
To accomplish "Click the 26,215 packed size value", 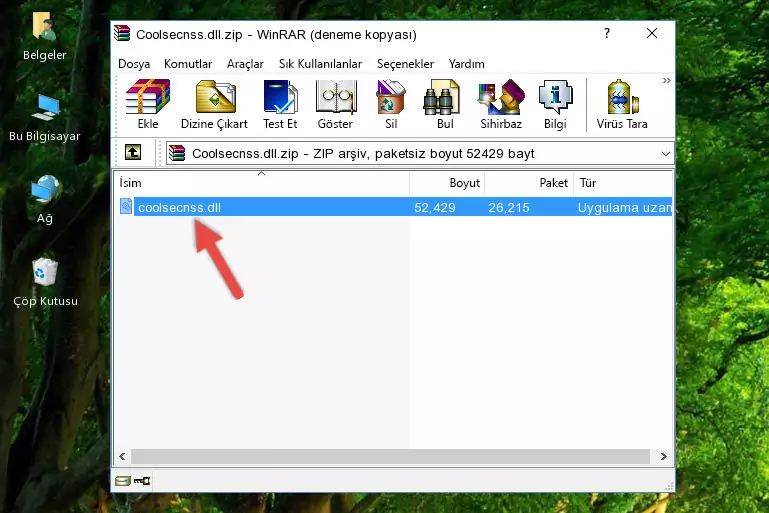I will click(509, 207).
